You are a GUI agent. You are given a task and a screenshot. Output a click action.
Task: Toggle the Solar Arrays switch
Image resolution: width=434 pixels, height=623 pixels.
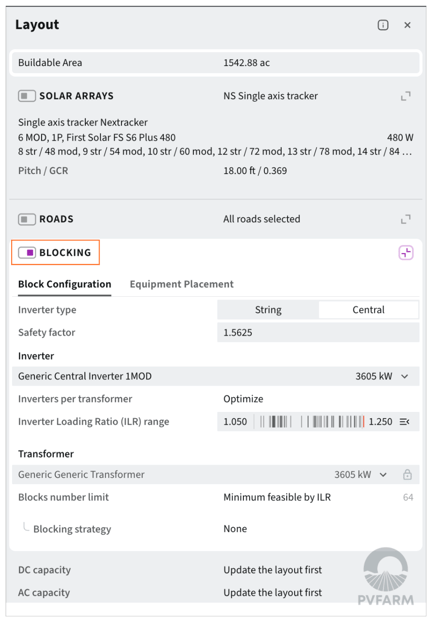(27, 96)
